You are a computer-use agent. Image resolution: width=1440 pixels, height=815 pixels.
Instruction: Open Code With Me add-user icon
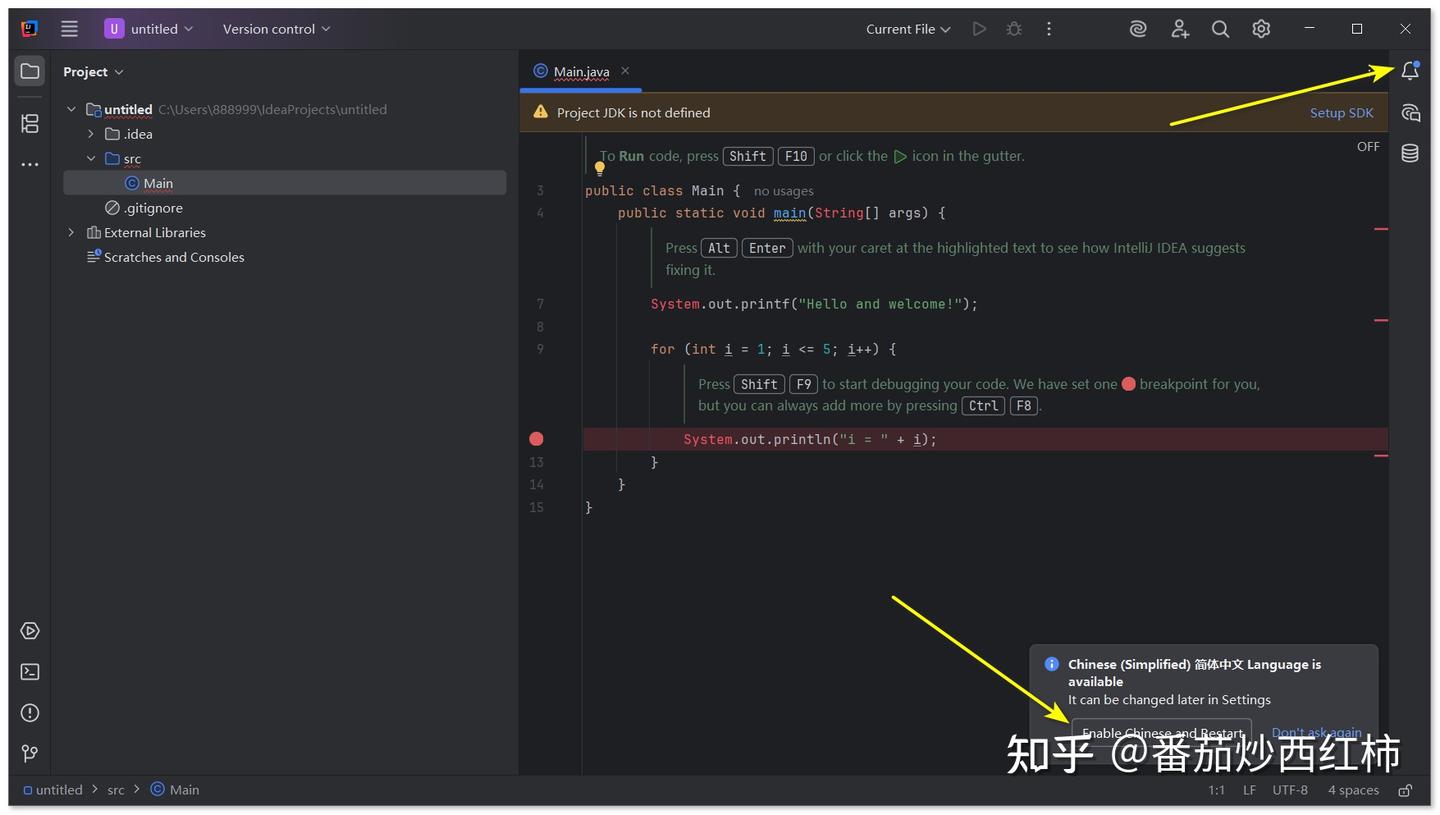(1180, 29)
